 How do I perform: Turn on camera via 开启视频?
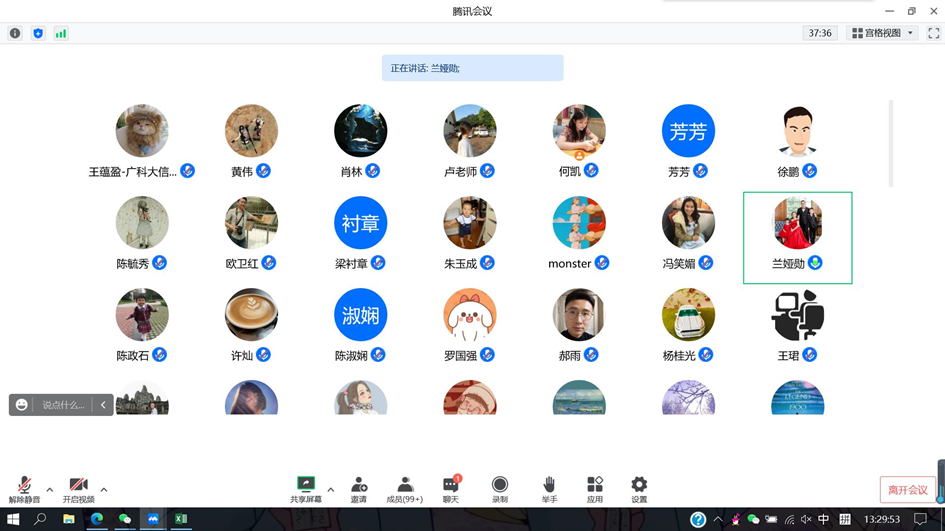[x=78, y=489]
